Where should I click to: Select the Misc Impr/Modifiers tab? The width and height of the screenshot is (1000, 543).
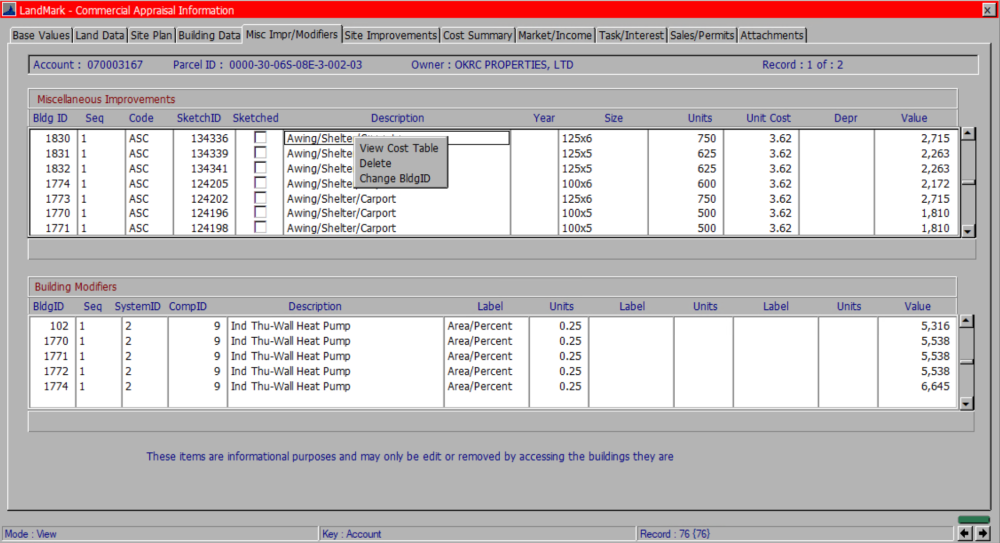(292, 34)
